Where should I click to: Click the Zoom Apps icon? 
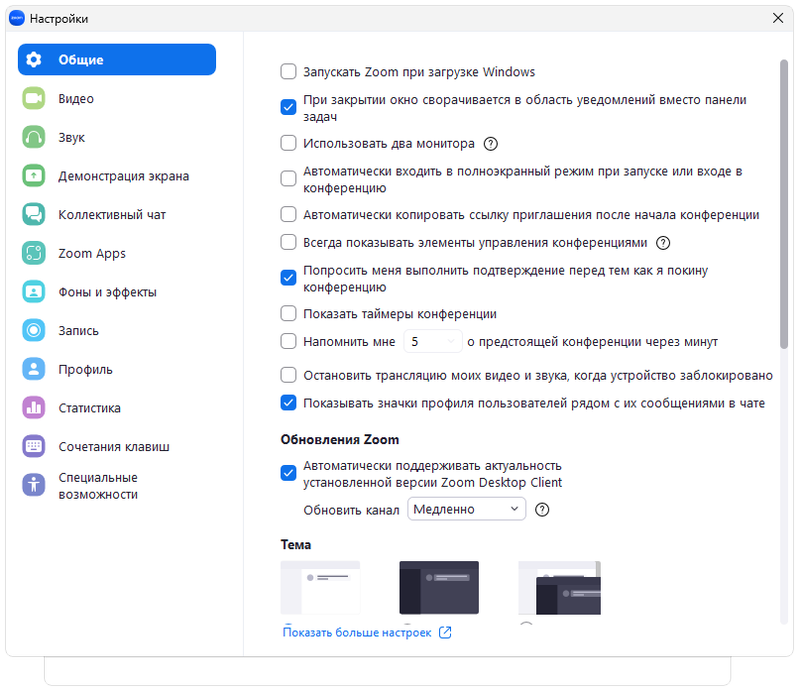click(34, 253)
